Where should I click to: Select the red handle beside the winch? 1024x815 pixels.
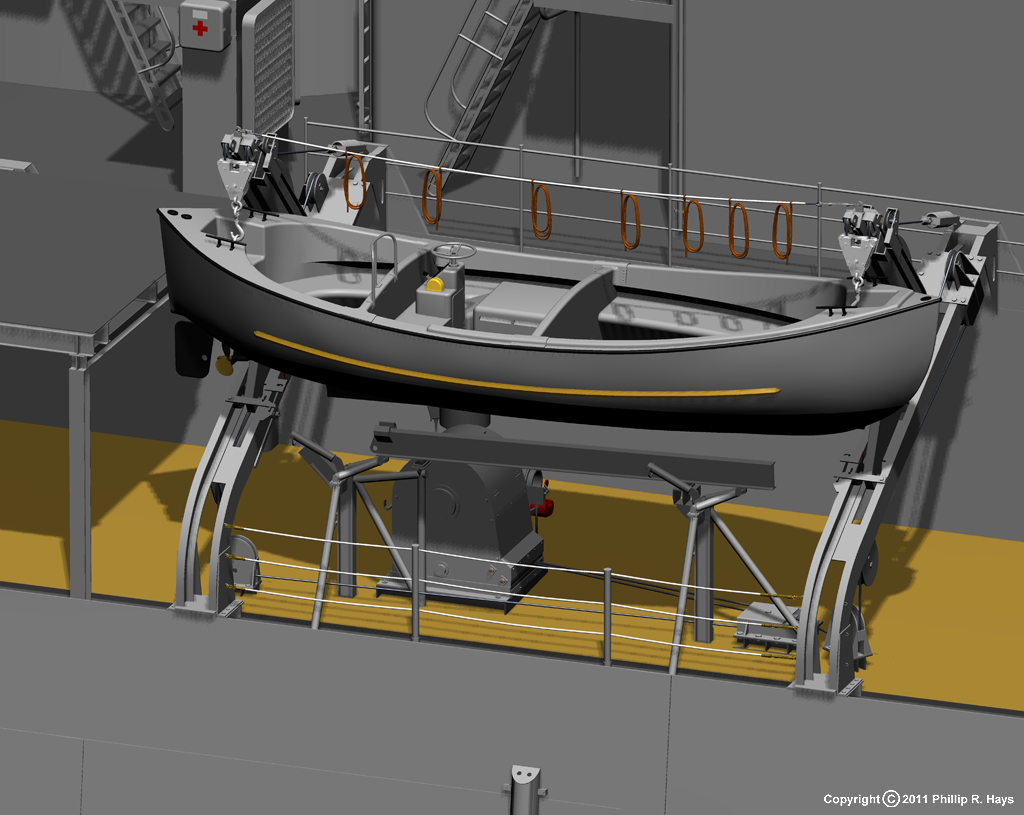tap(544, 505)
